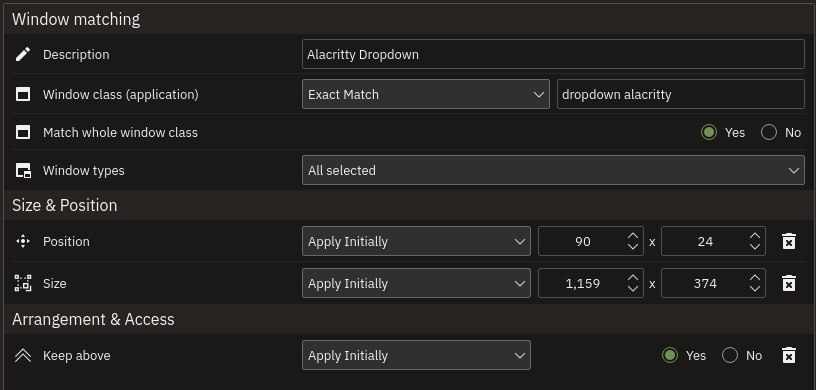Image resolution: width=816 pixels, height=390 pixels.
Task: Remove the Size rule using trash icon
Action: 789,283
